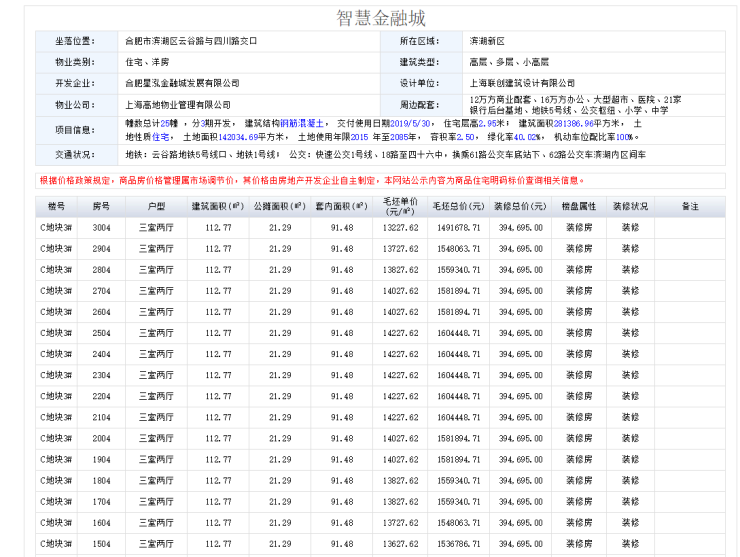Click 91.48 in room 2704 row

[x=342, y=291]
